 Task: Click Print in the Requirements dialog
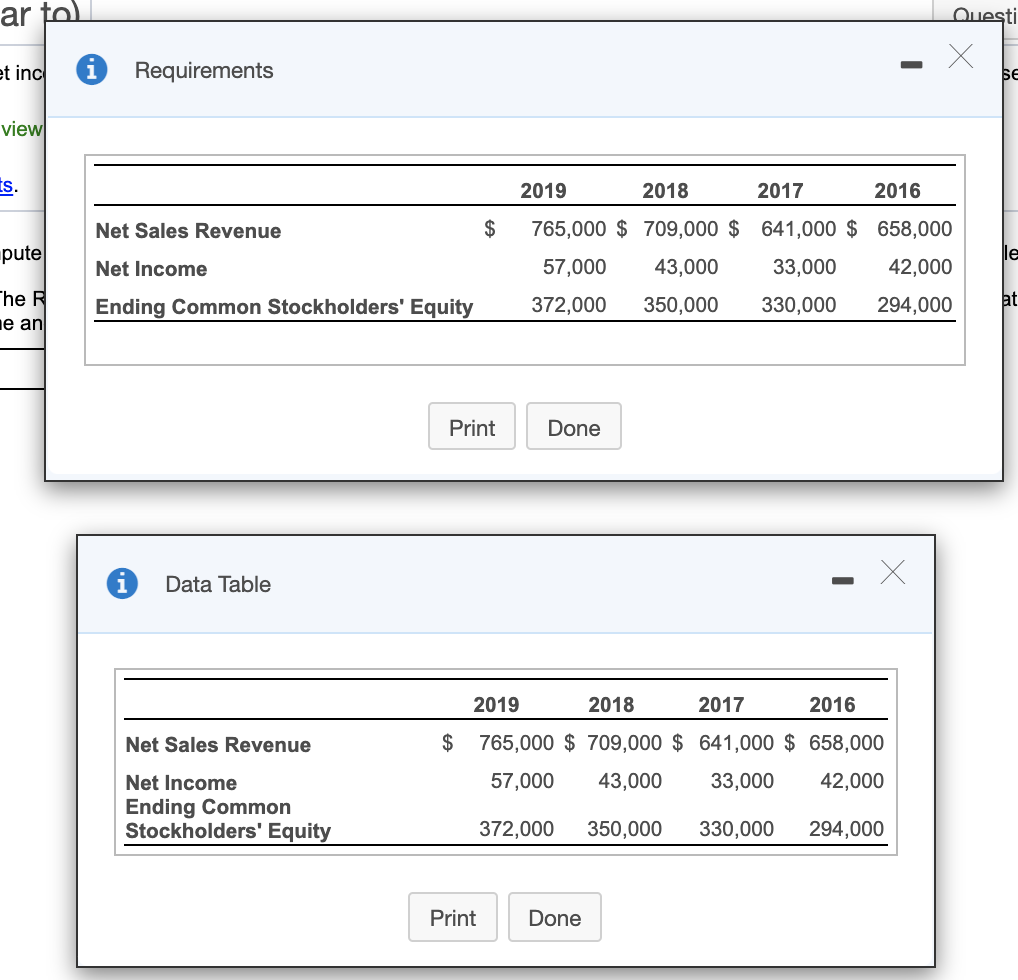click(x=471, y=426)
